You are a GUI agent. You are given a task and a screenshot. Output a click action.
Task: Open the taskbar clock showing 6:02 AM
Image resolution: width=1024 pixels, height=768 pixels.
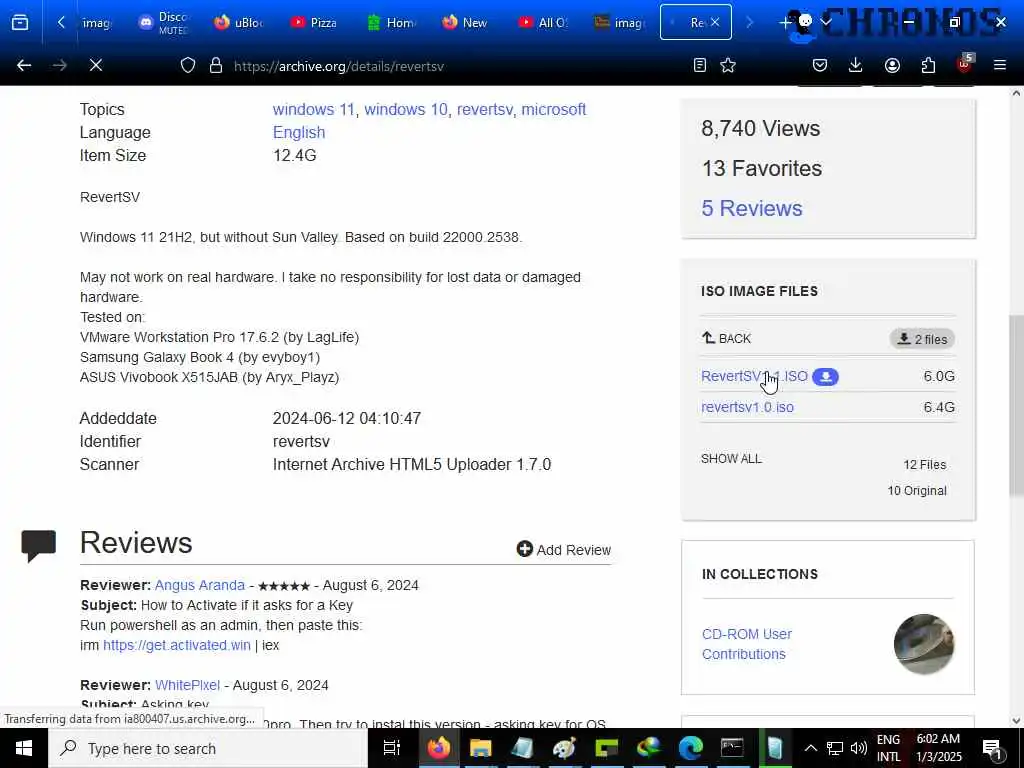pyautogui.click(x=938, y=748)
